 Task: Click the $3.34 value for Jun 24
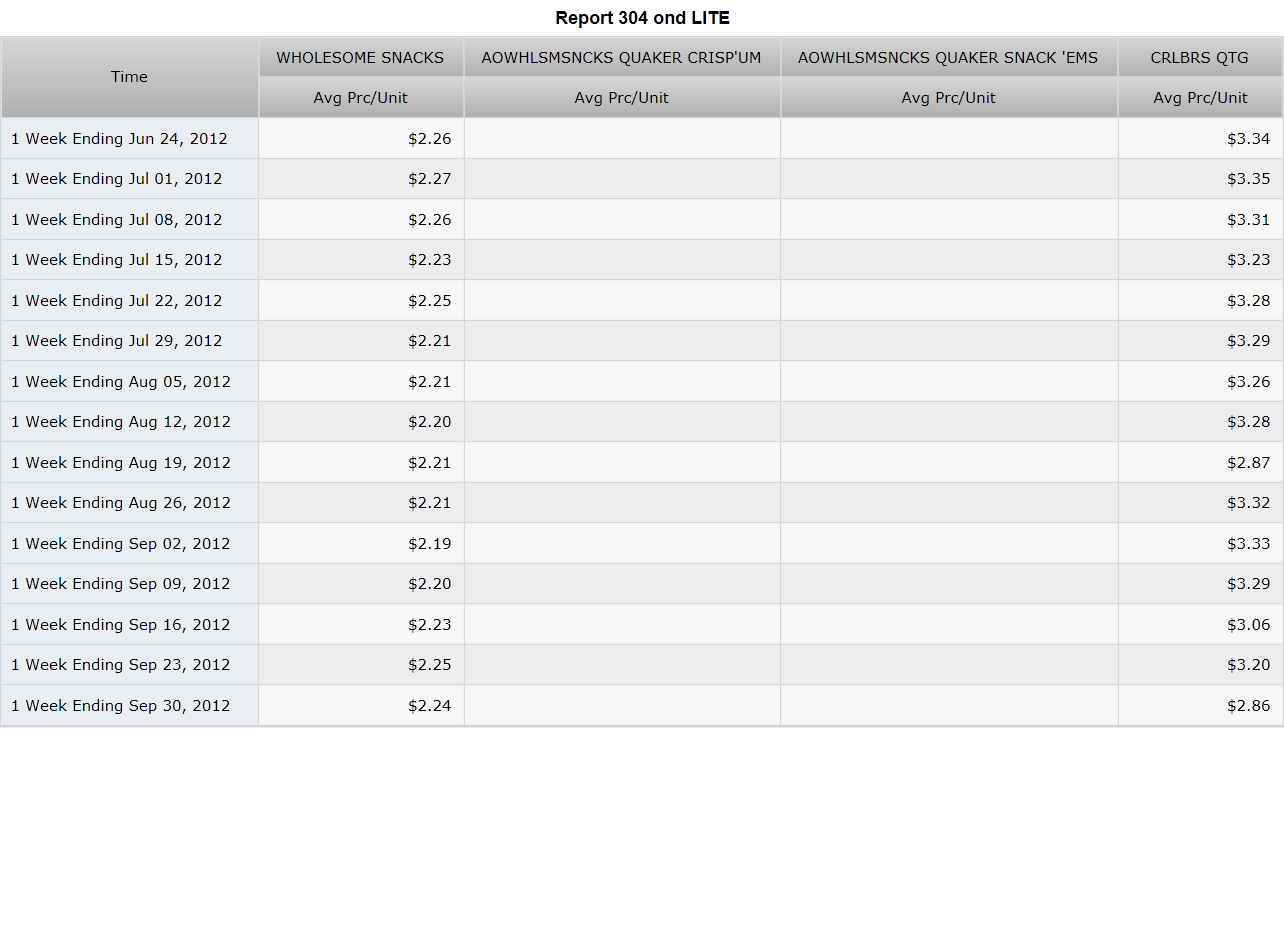[1249, 139]
